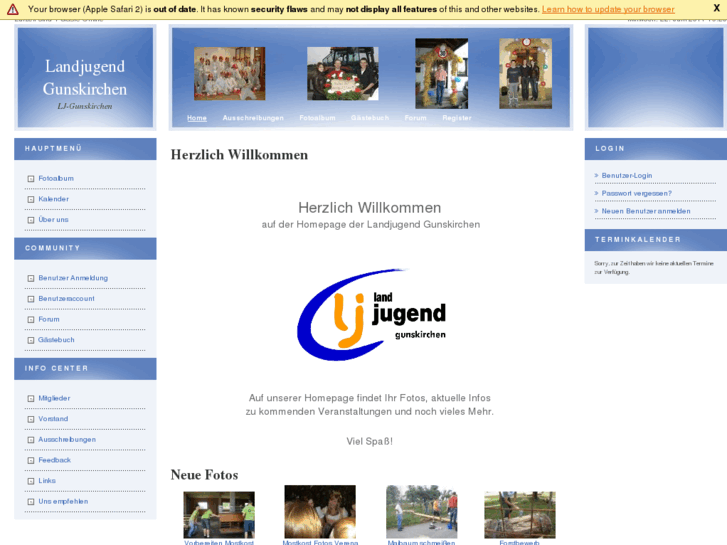
Task: Click the 'Neue Fotos' heading
Action: (204, 474)
